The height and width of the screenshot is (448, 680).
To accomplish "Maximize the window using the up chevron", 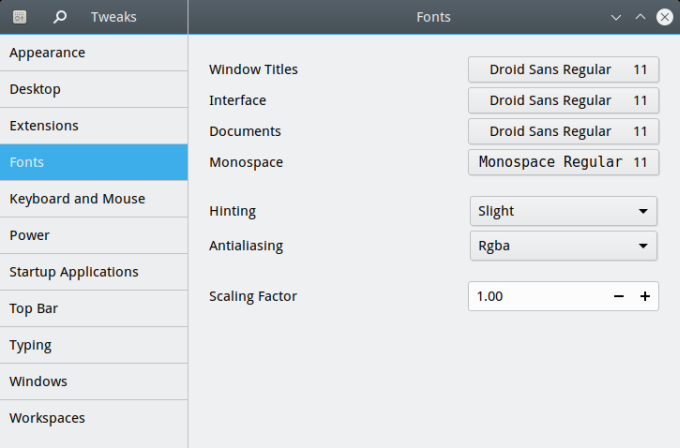I will pos(641,17).
